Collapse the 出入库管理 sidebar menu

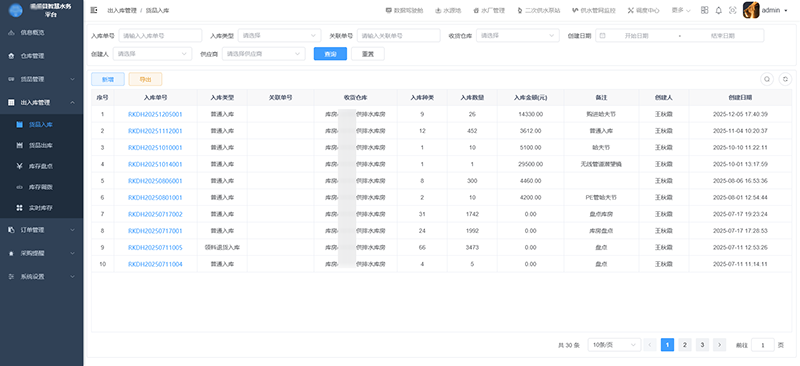pyautogui.click(x=41, y=103)
